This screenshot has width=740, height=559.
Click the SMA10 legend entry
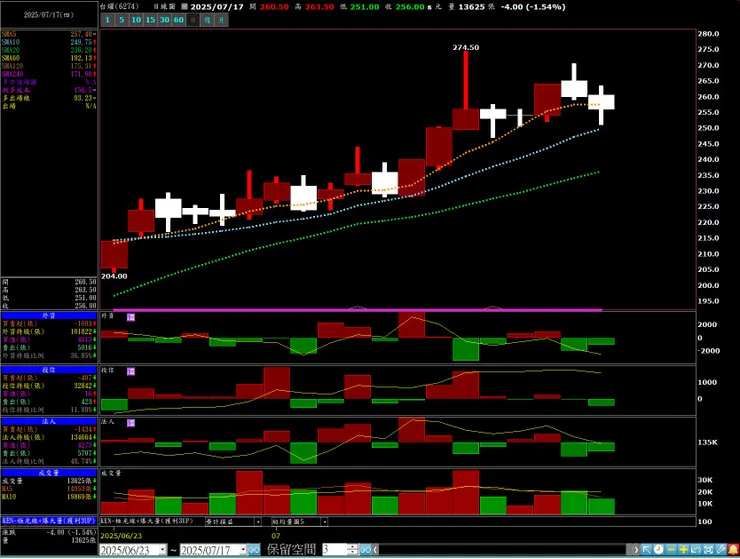tap(49, 42)
